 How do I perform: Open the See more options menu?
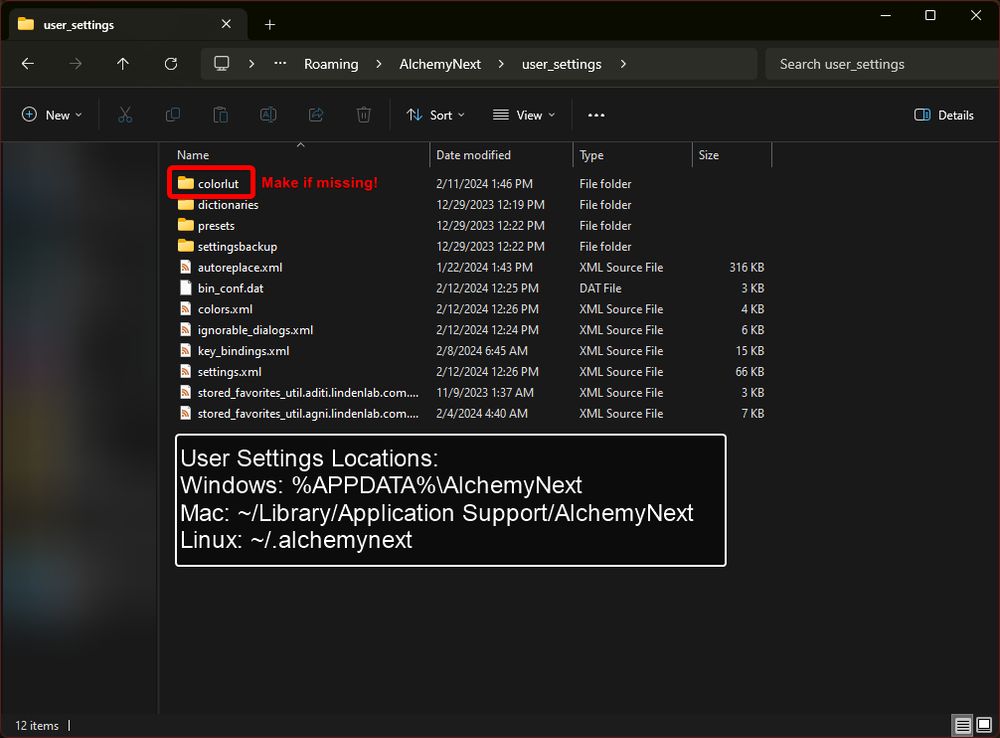596,115
